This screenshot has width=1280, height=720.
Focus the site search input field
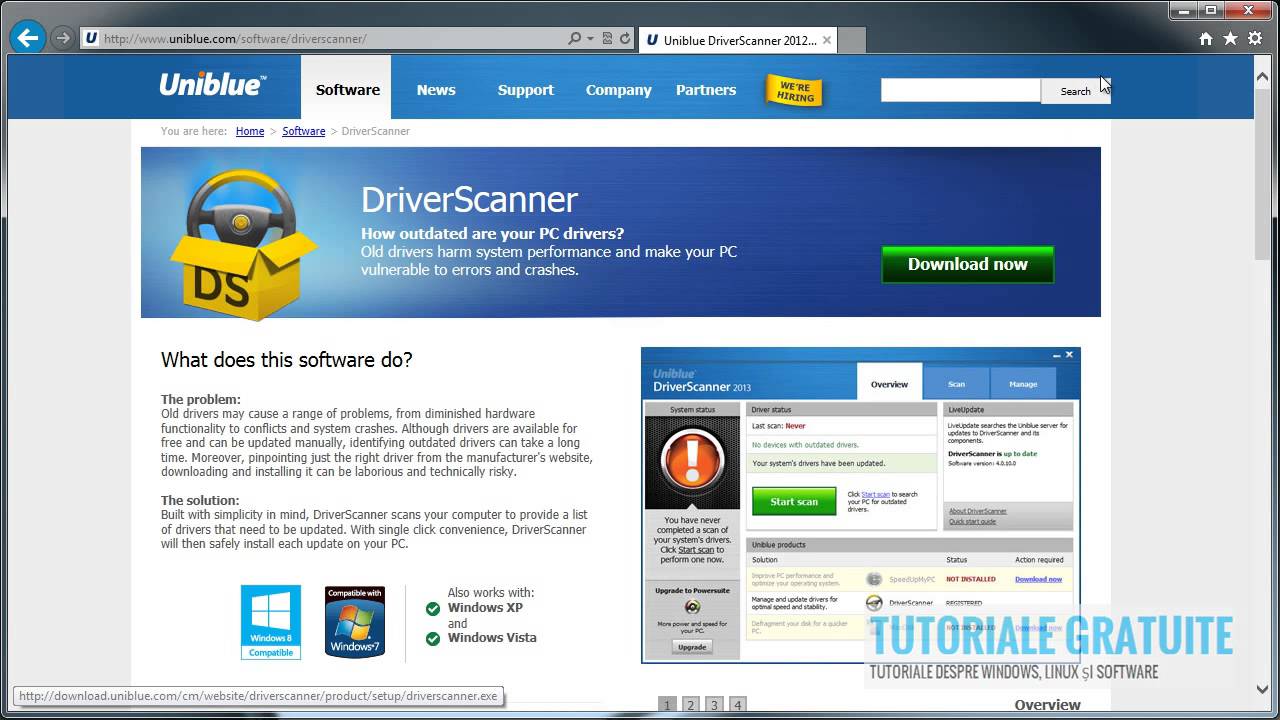(x=960, y=90)
